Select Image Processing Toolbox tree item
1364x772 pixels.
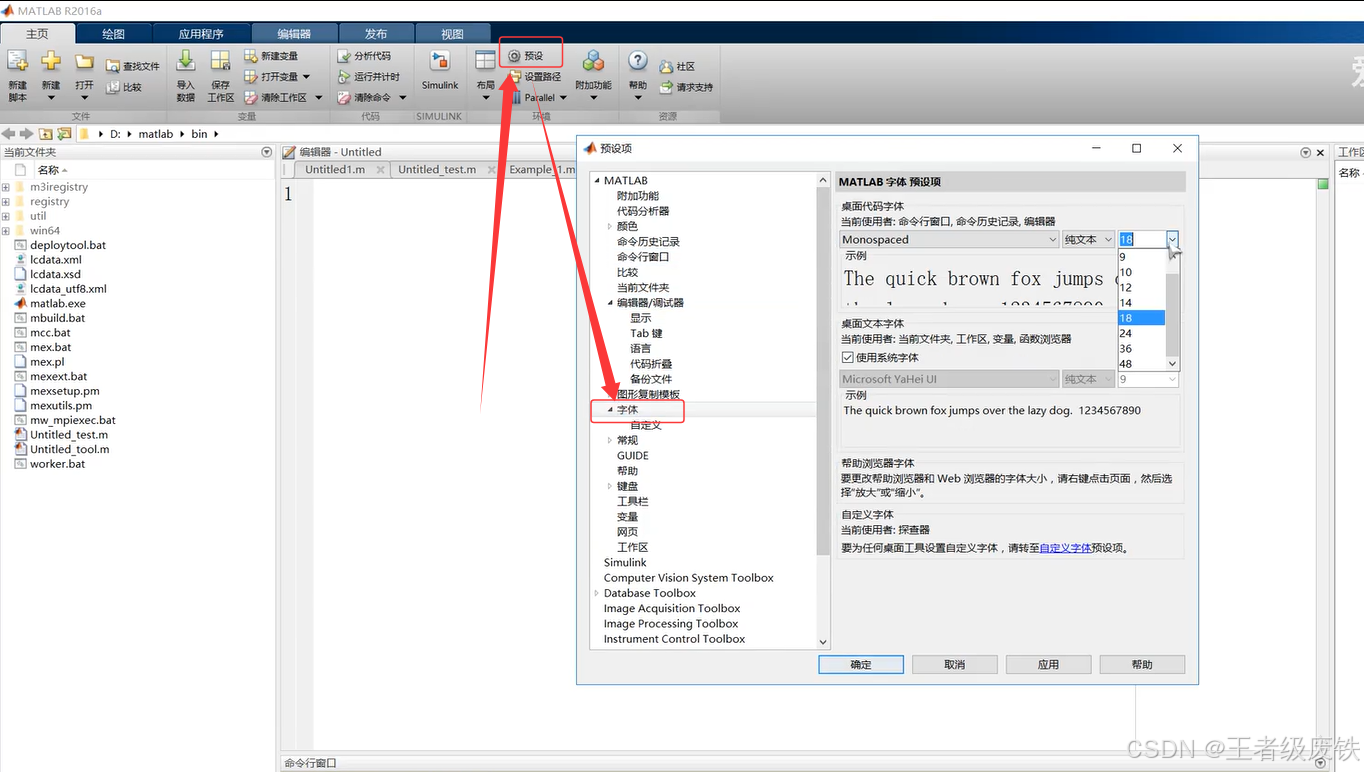[671, 624]
